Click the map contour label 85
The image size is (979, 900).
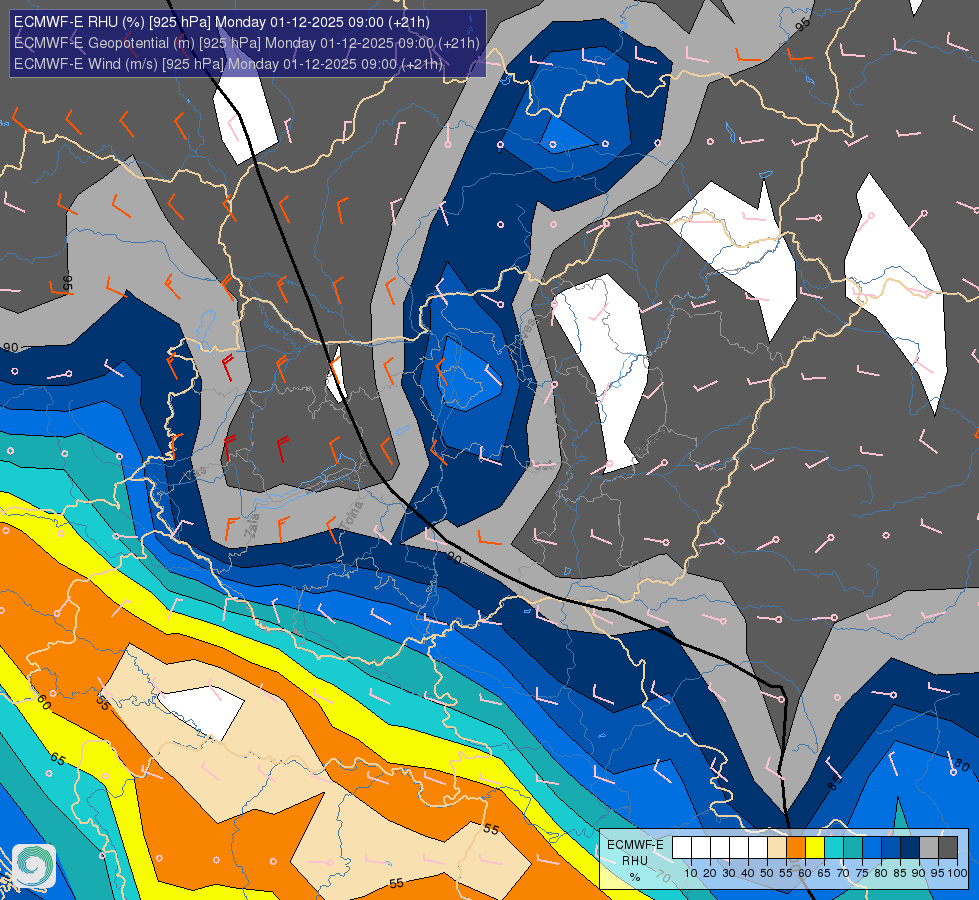tap(835, 783)
